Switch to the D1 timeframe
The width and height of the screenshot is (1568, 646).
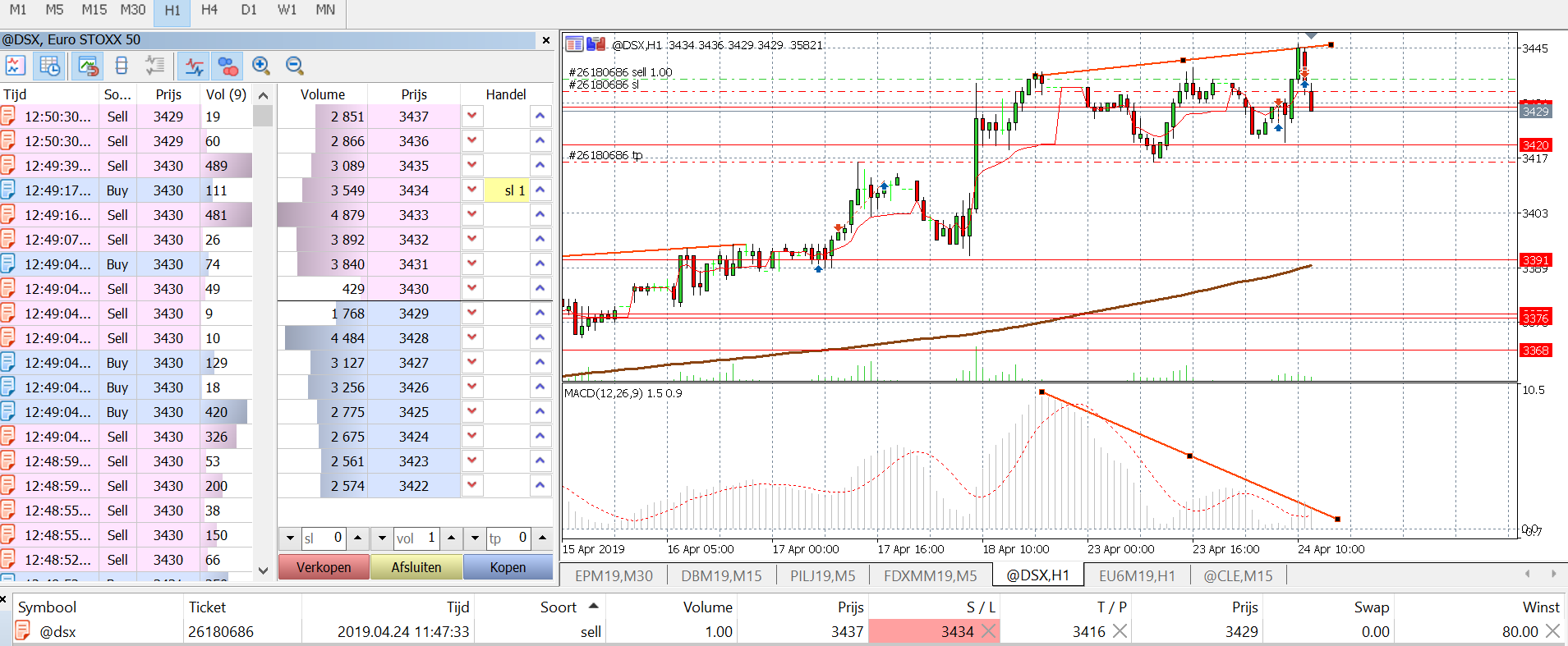coord(249,10)
